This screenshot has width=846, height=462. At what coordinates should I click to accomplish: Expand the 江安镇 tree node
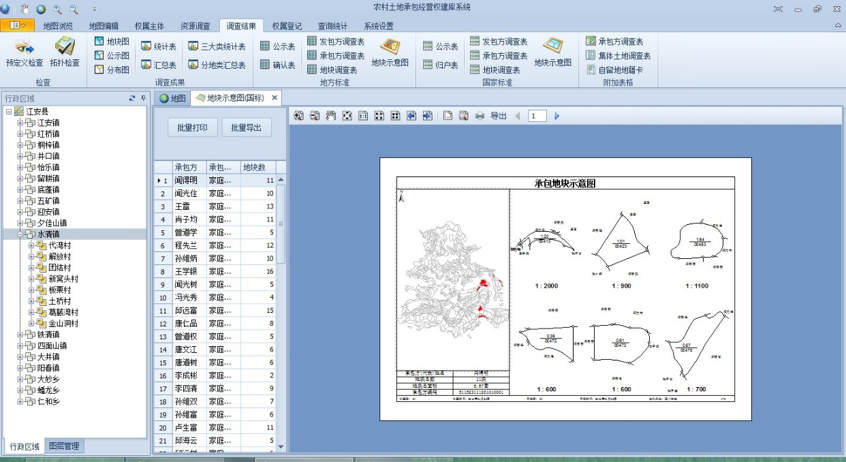click(19, 123)
